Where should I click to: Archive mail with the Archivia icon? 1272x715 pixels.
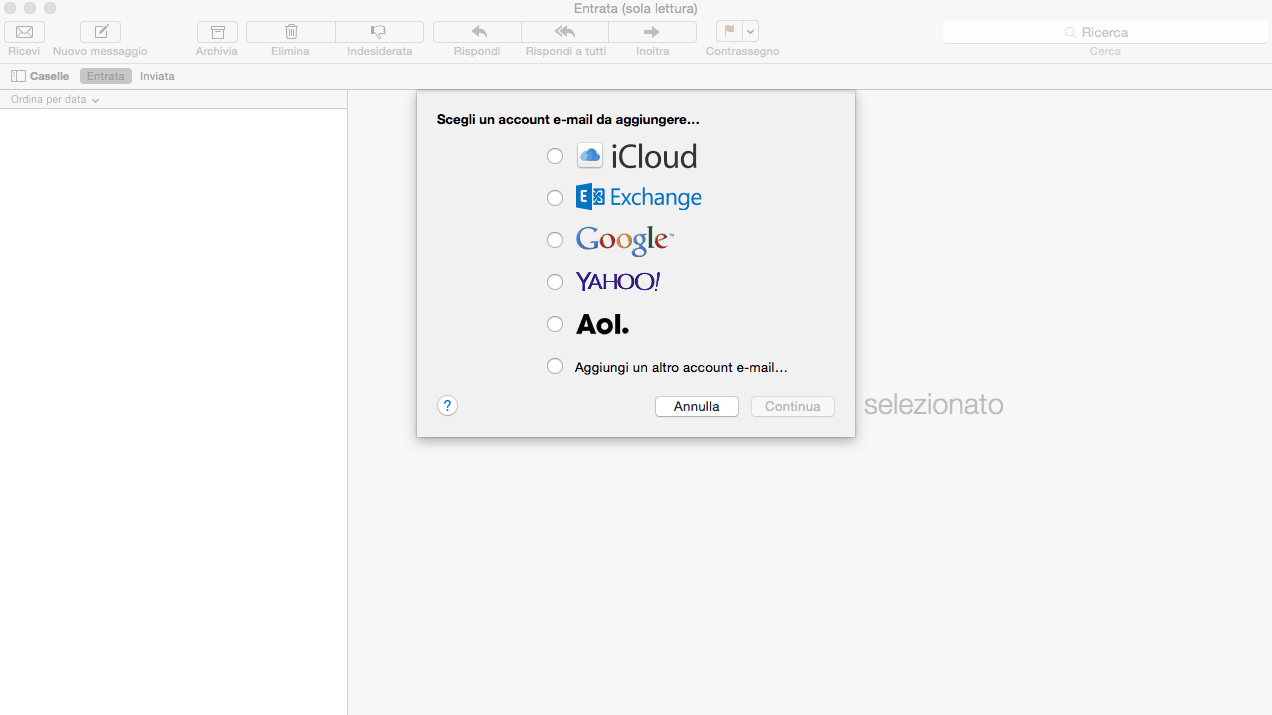pos(217,32)
